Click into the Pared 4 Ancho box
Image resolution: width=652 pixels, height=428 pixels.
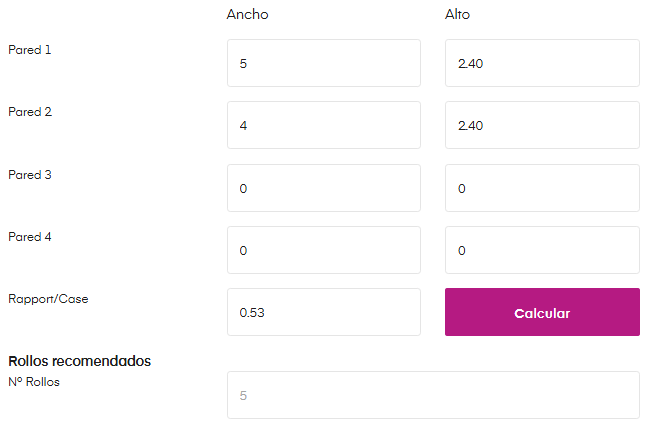[324, 250]
